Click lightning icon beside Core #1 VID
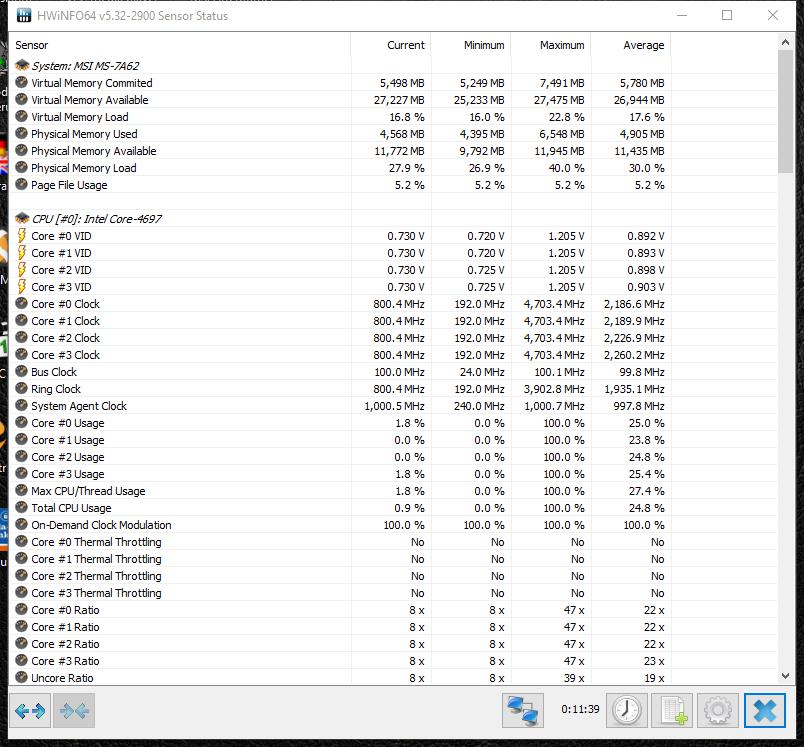804x747 pixels. (22, 253)
